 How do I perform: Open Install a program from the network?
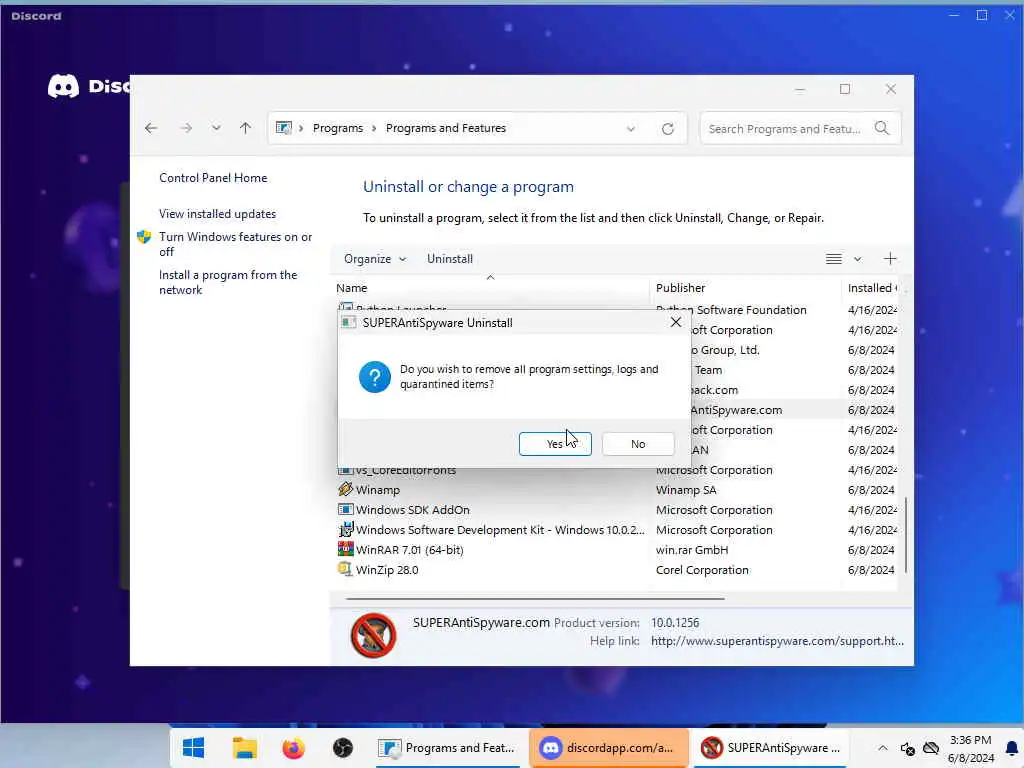tap(228, 282)
